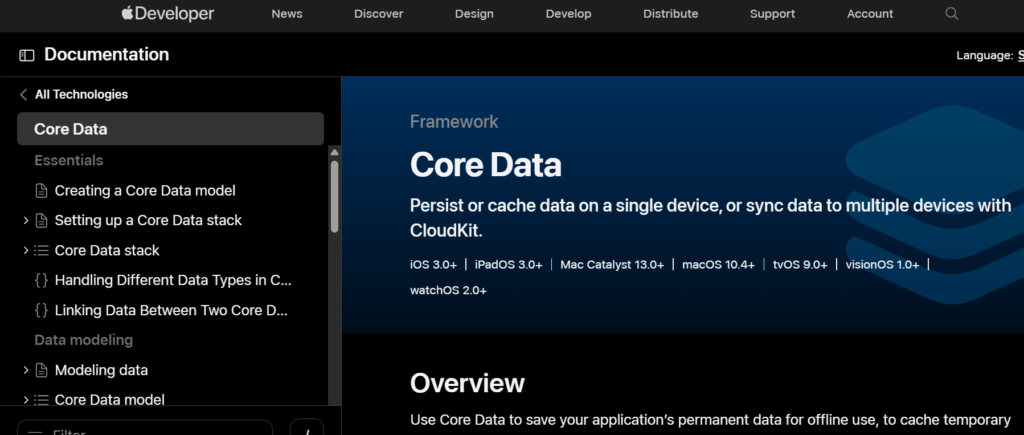
Task: Select Core Data in the sidebar
Action: click(x=170, y=129)
